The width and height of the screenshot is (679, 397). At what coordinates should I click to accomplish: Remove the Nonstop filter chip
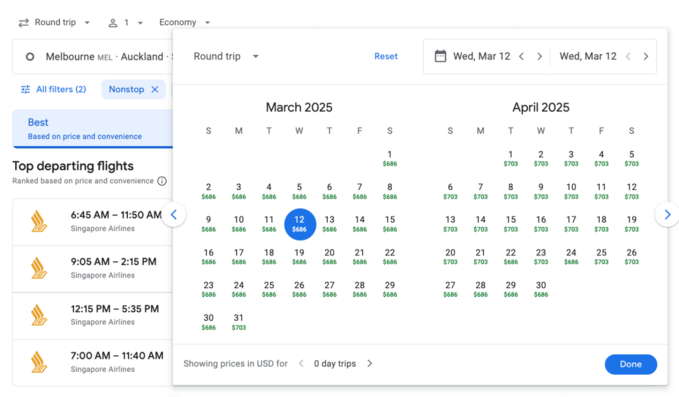(x=155, y=89)
